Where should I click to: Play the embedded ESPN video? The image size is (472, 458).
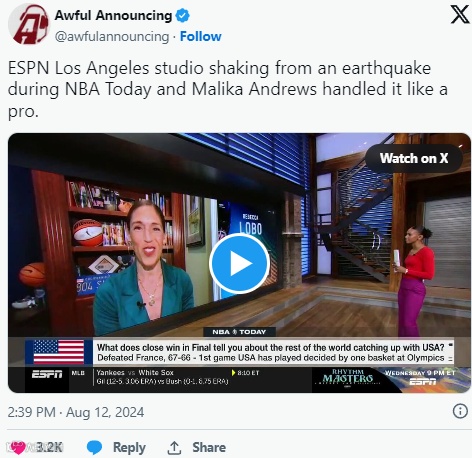239,263
